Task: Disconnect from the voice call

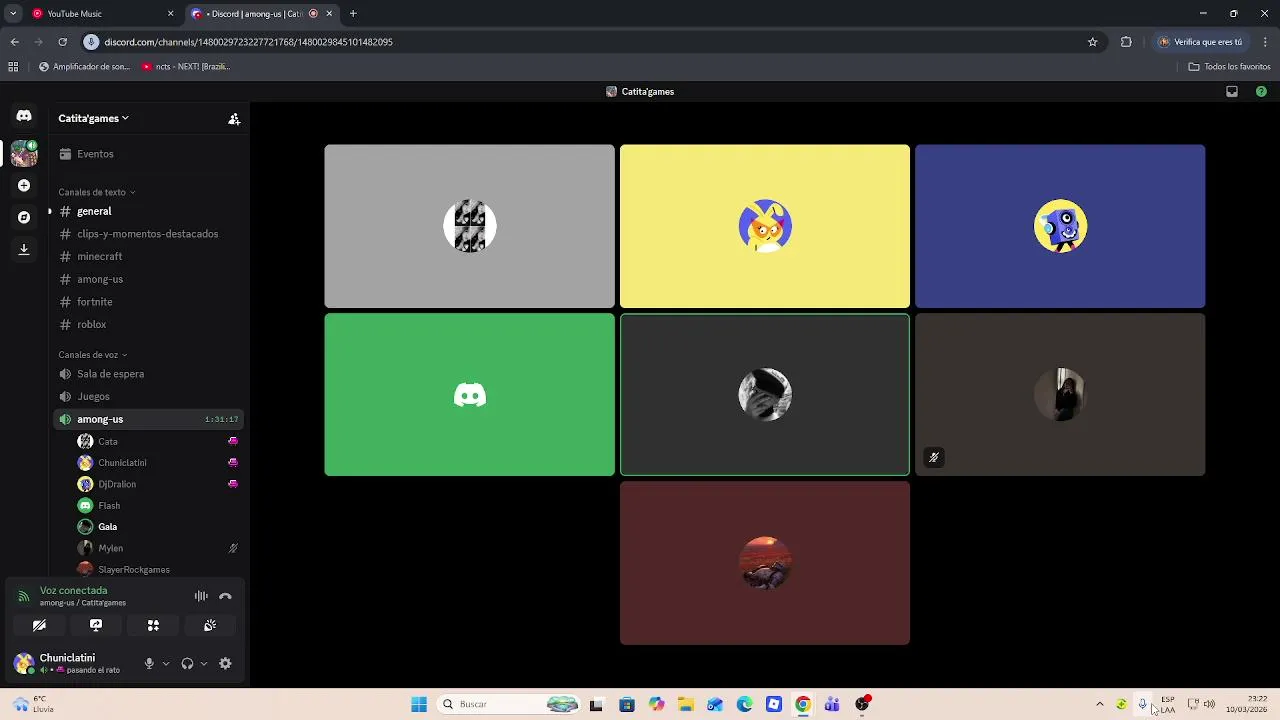Action: pyautogui.click(x=225, y=596)
